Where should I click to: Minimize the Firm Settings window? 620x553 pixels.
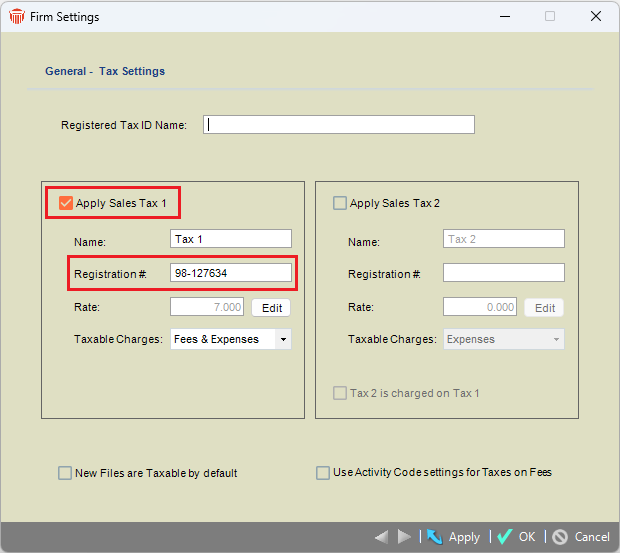click(x=505, y=17)
